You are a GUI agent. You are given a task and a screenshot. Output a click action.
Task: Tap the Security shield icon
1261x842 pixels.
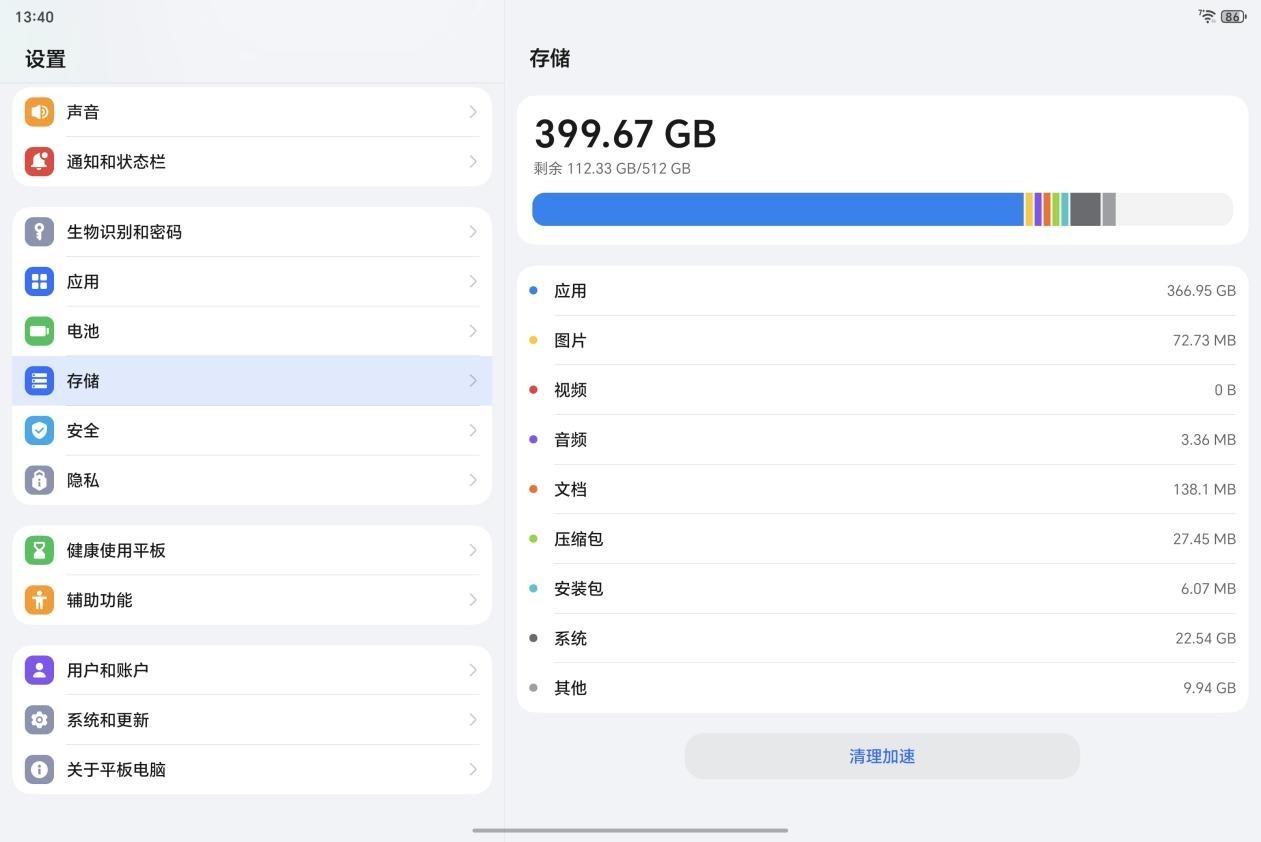39,431
